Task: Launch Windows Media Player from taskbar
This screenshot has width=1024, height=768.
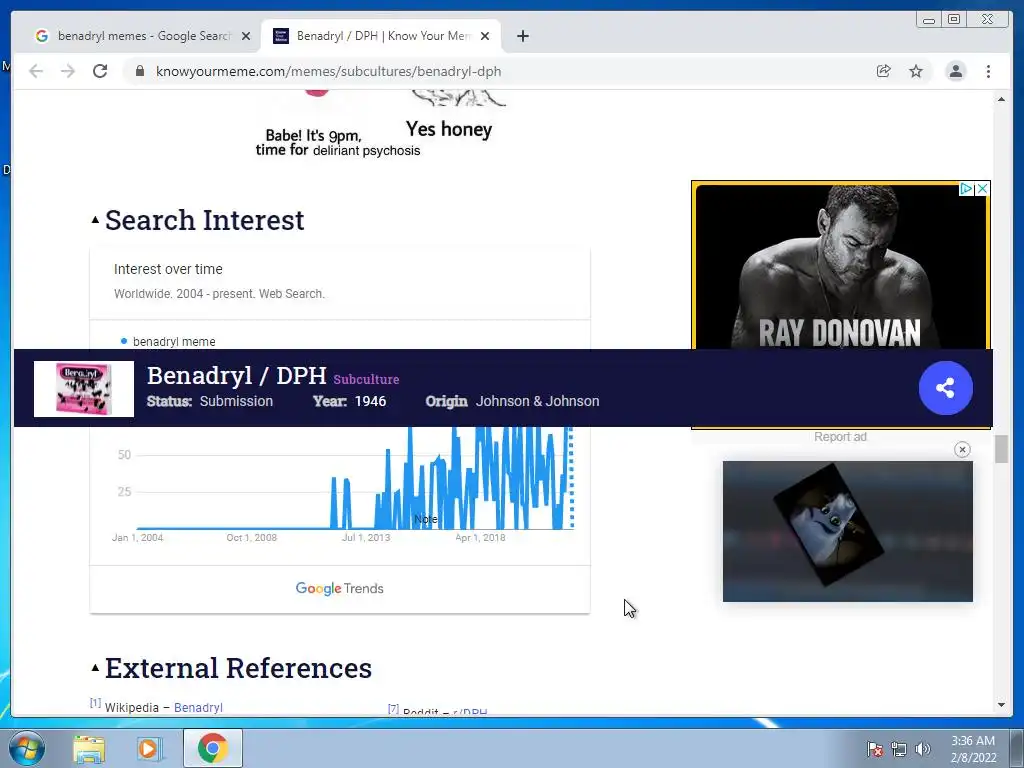Action: click(149, 748)
